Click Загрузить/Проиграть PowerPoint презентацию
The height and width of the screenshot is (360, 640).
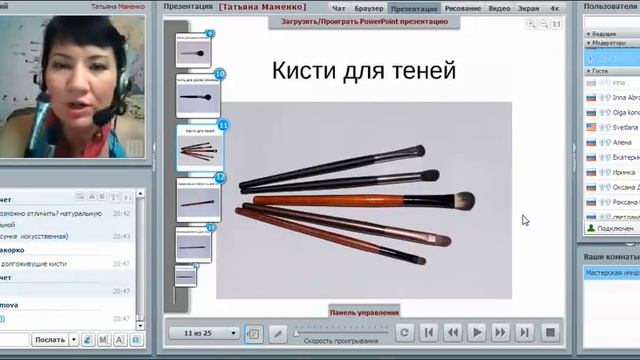pos(364,22)
